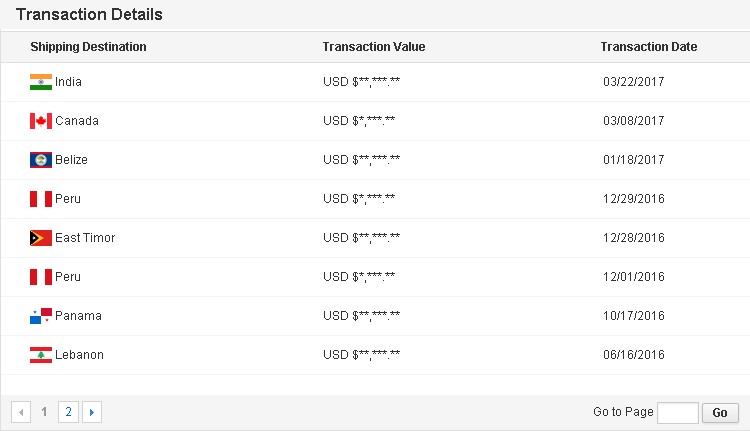Click the Transaction Value column header
This screenshot has width=750, height=431.
point(373,47)
